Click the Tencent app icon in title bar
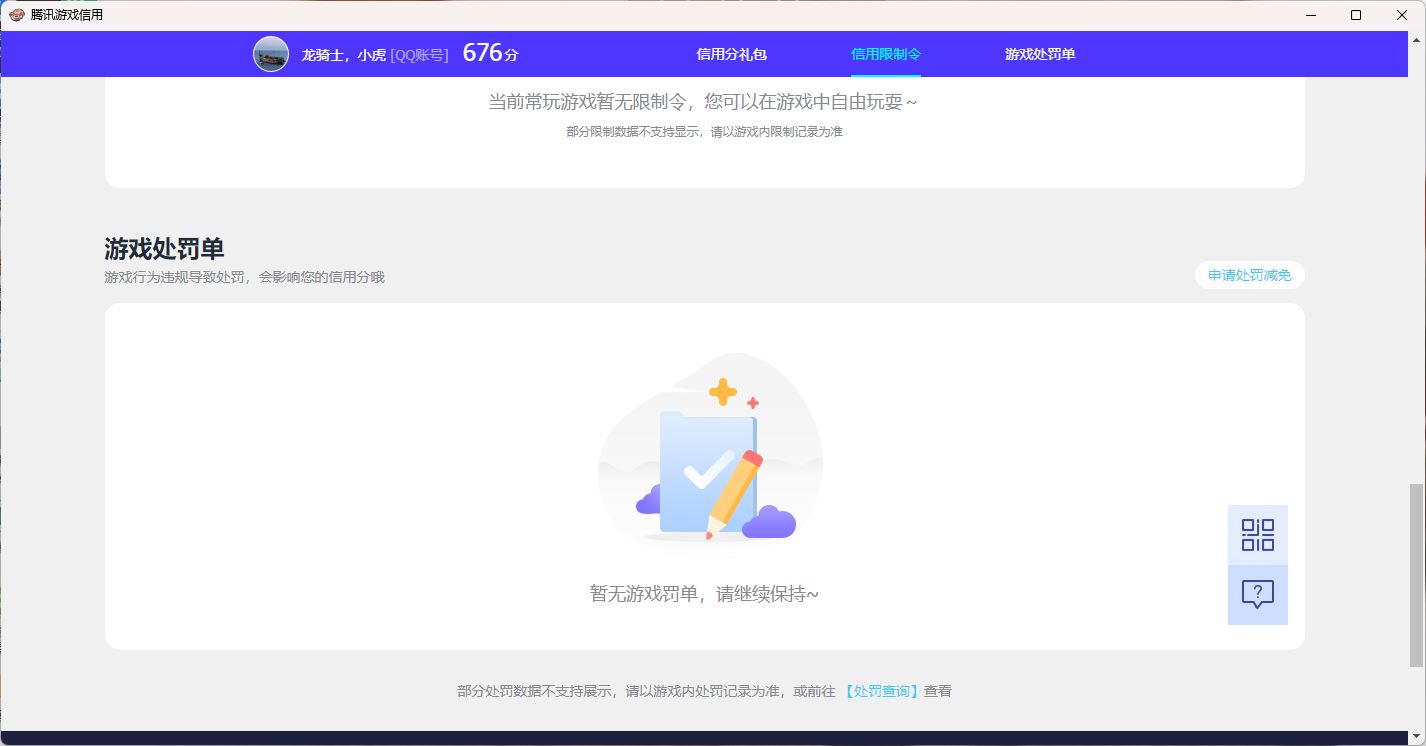 point(17,15)
